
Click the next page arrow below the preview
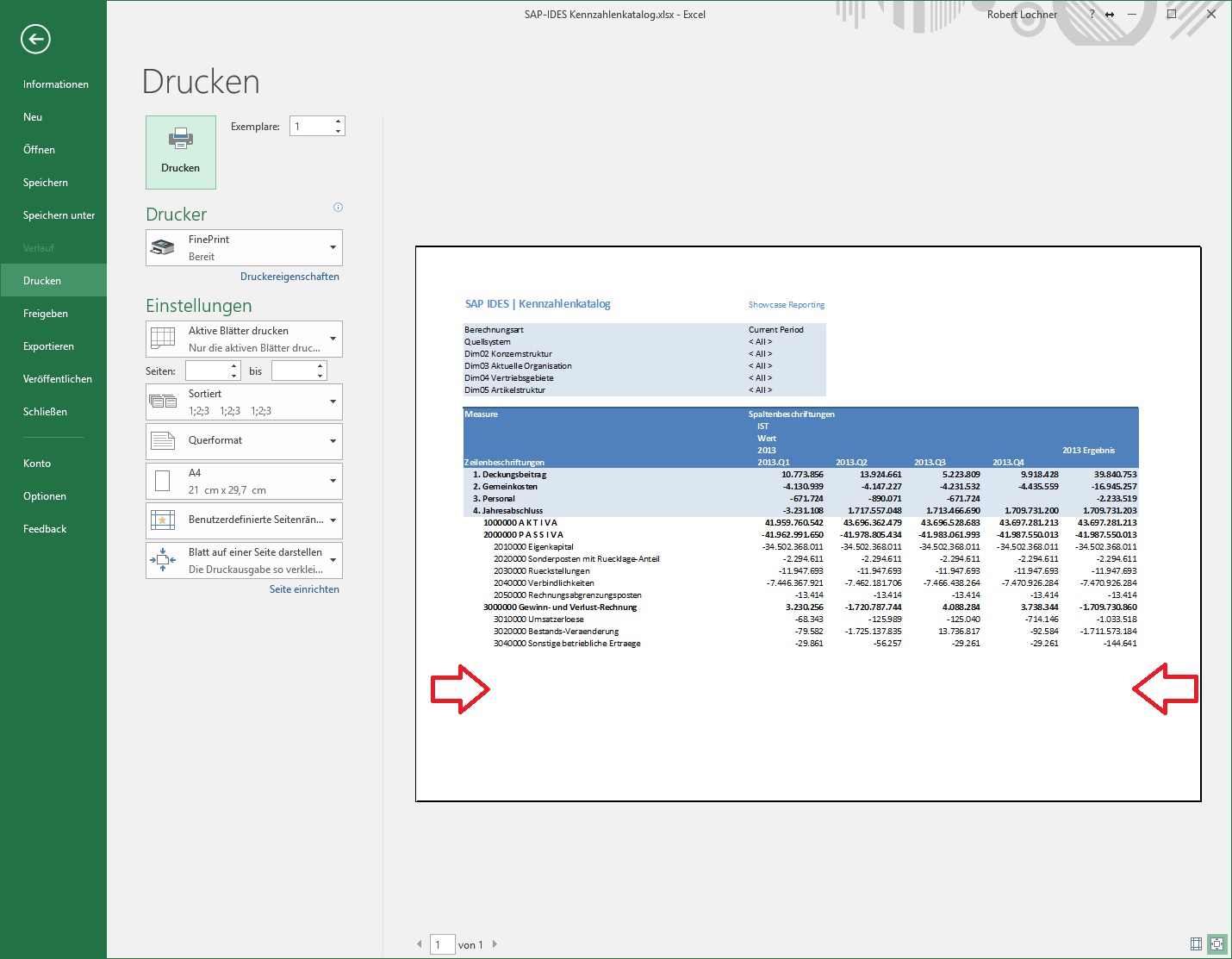495,944
